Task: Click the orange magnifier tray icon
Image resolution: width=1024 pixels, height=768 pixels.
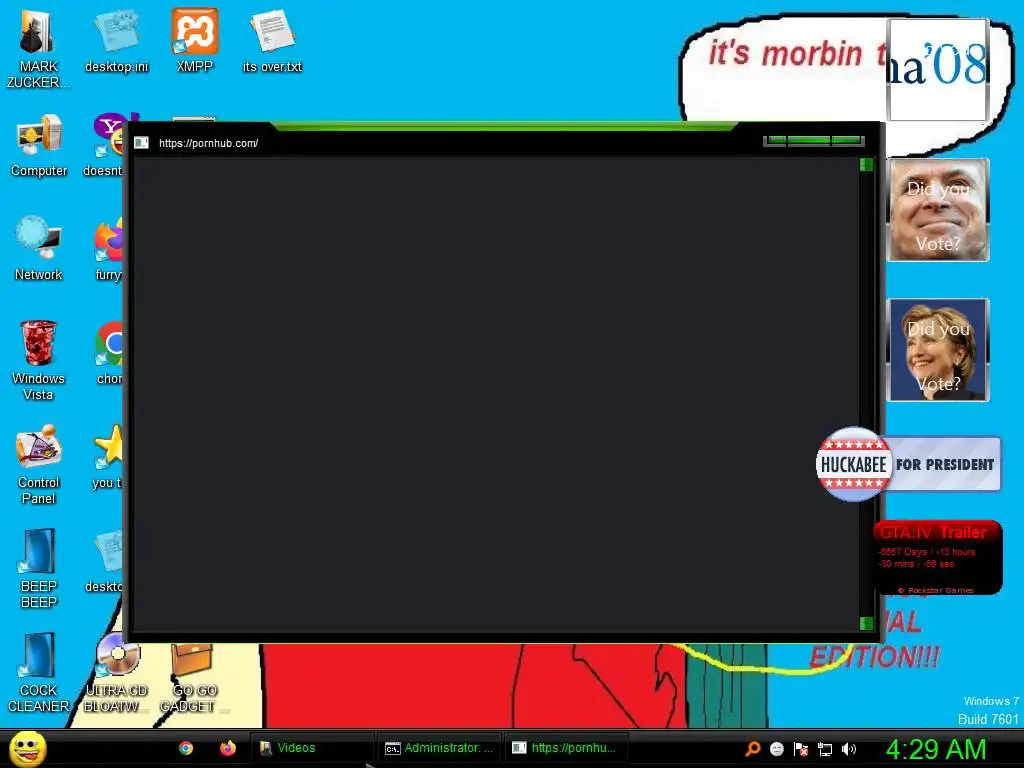Action: pos(753,748)
